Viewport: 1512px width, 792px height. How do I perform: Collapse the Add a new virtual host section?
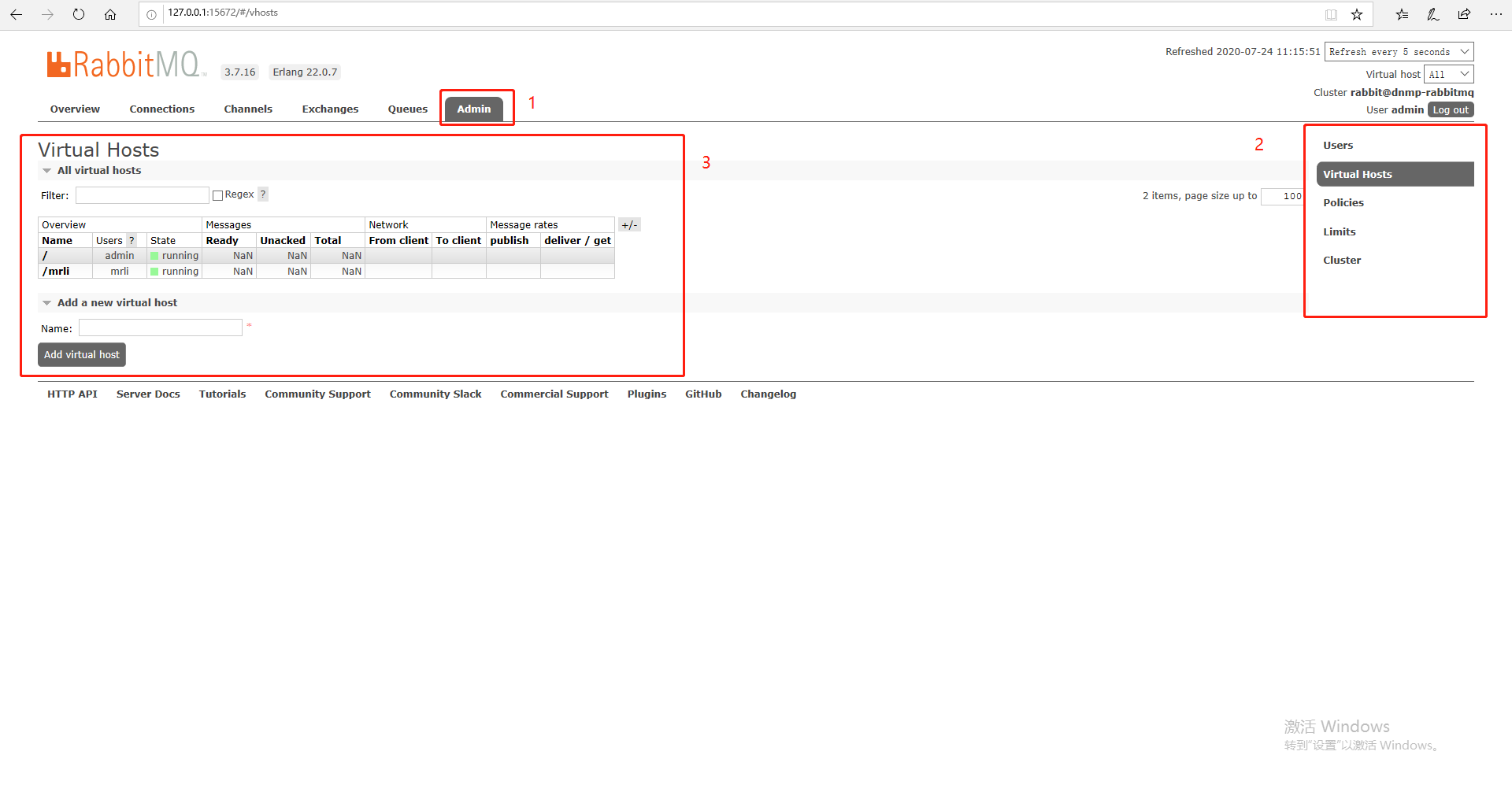click(117, 303)
